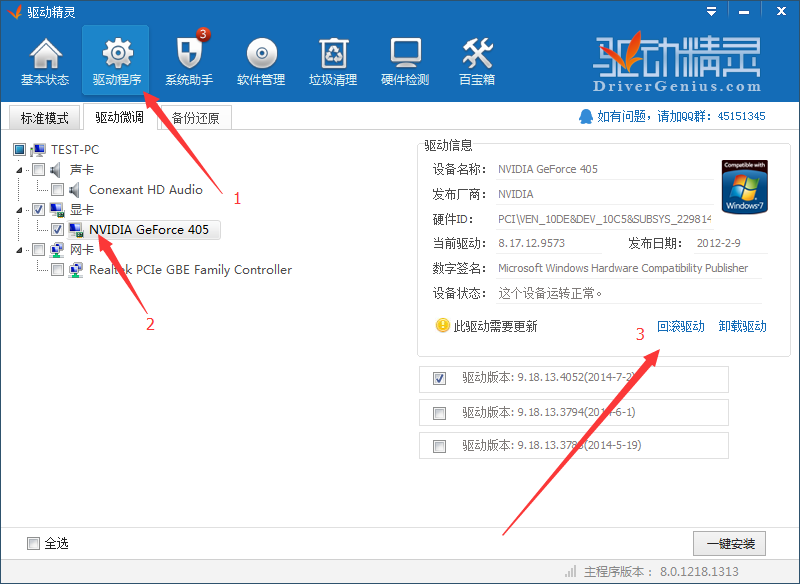Toggle the TEST-PC root checkbox
This screenshot has height=584, width=800.
click(x=19, y=149)
